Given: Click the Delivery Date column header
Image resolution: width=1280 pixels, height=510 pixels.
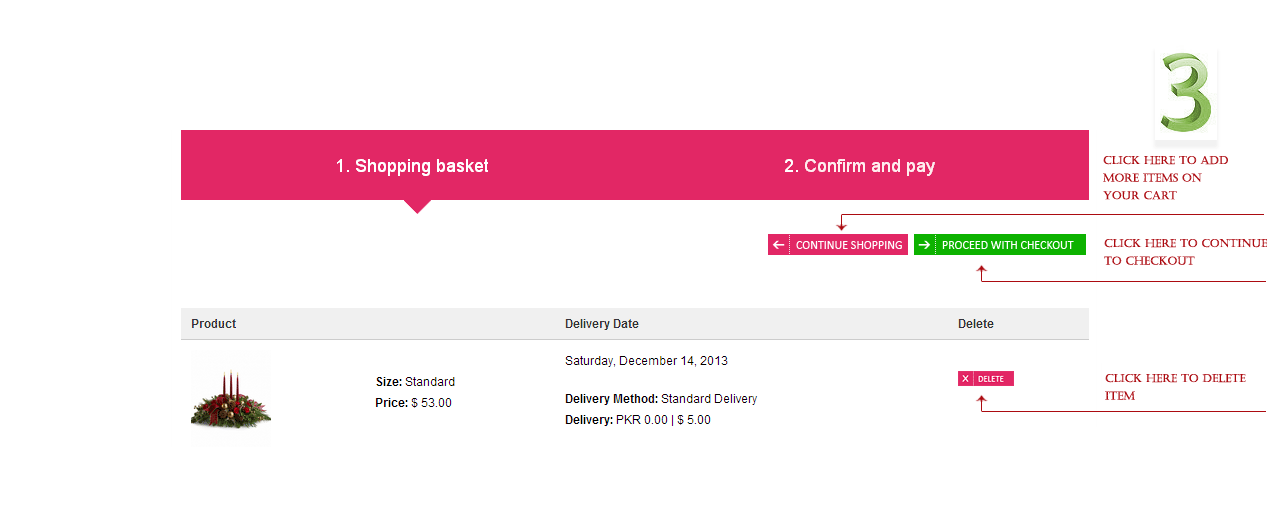Looking at the screenshot, I should (601, 324).
